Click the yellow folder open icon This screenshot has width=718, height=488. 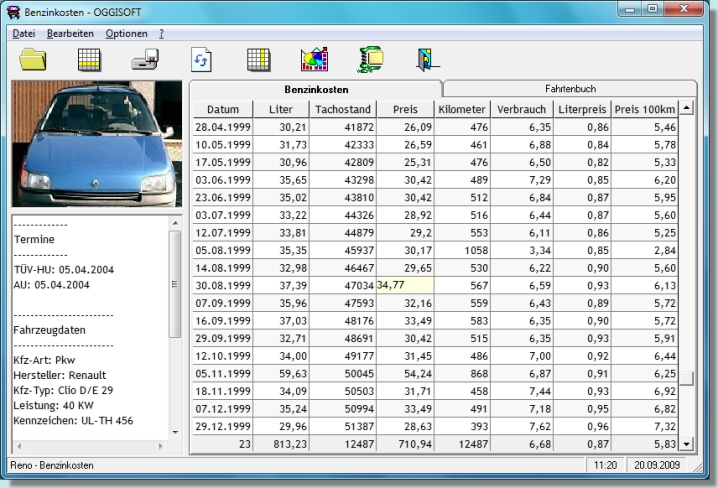tap(33, 59)
